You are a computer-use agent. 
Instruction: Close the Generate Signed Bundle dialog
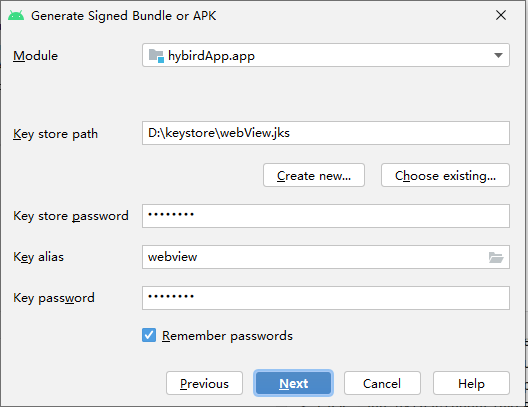click(501, 15)
